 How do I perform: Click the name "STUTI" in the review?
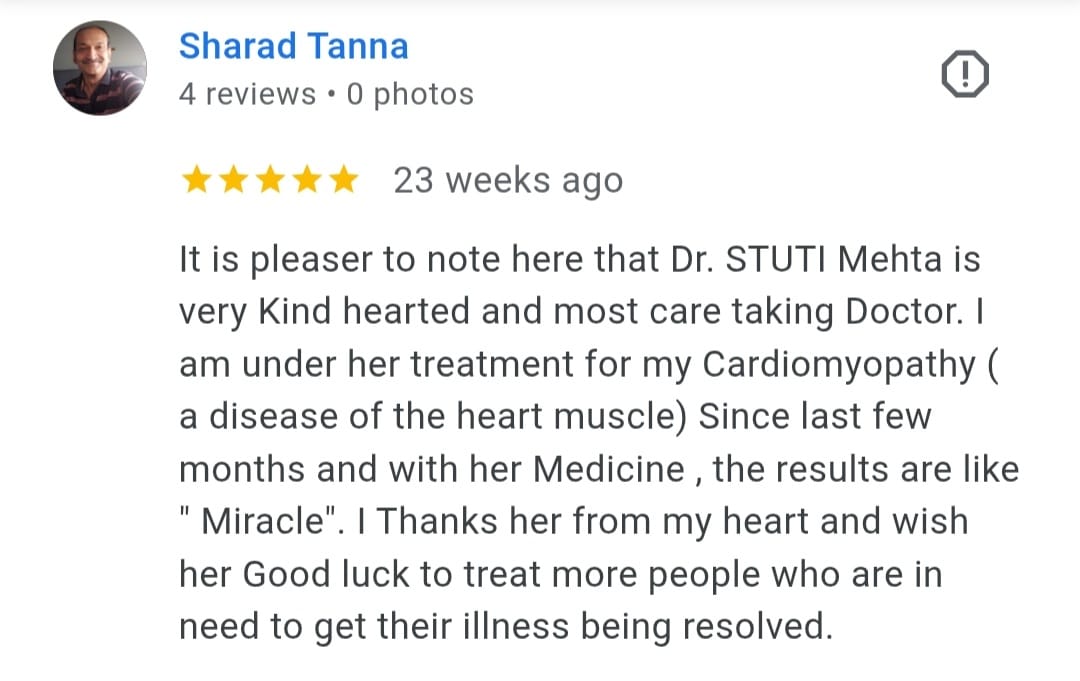coord(775,260)
